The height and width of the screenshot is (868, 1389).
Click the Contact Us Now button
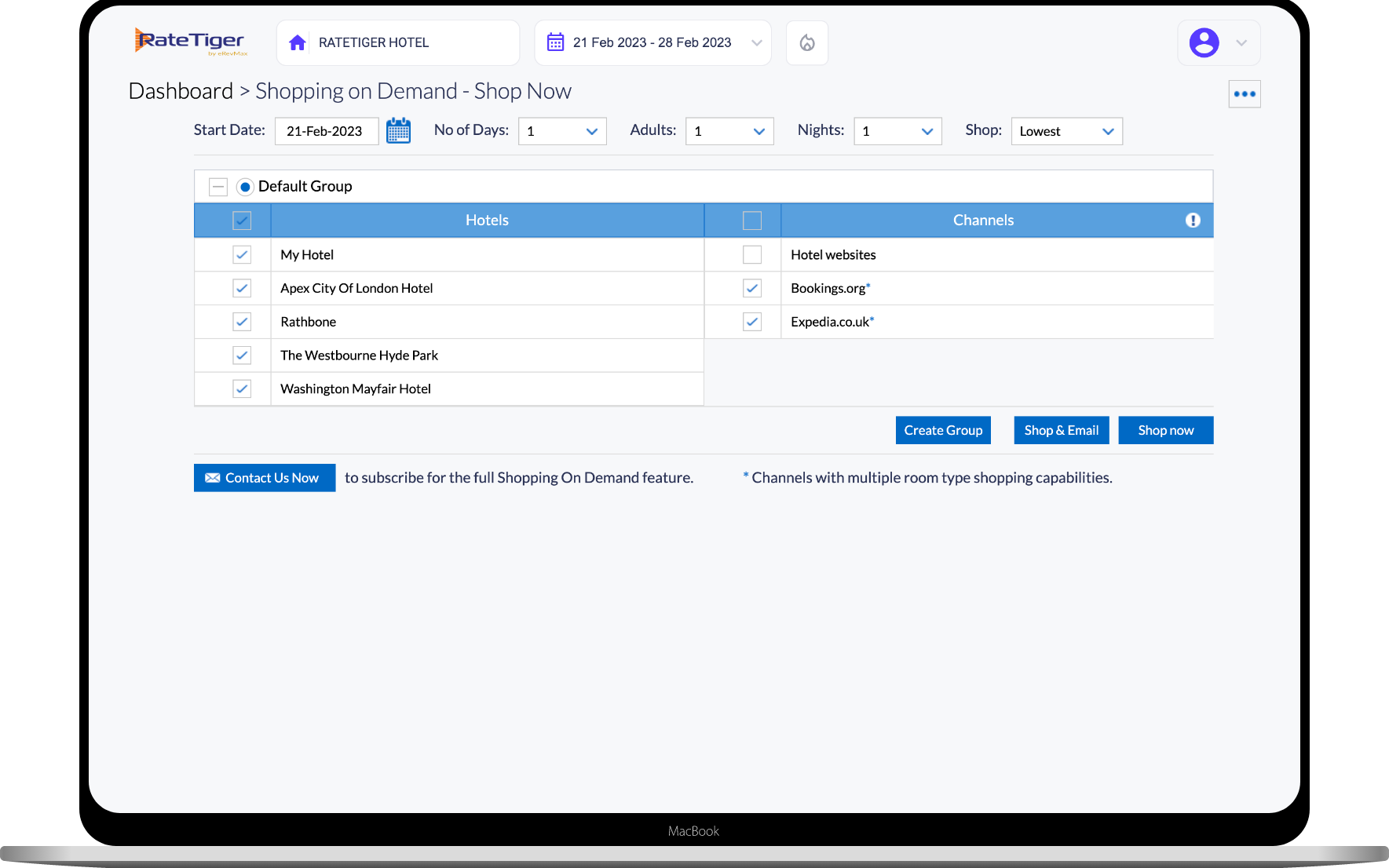pos(265,478)
